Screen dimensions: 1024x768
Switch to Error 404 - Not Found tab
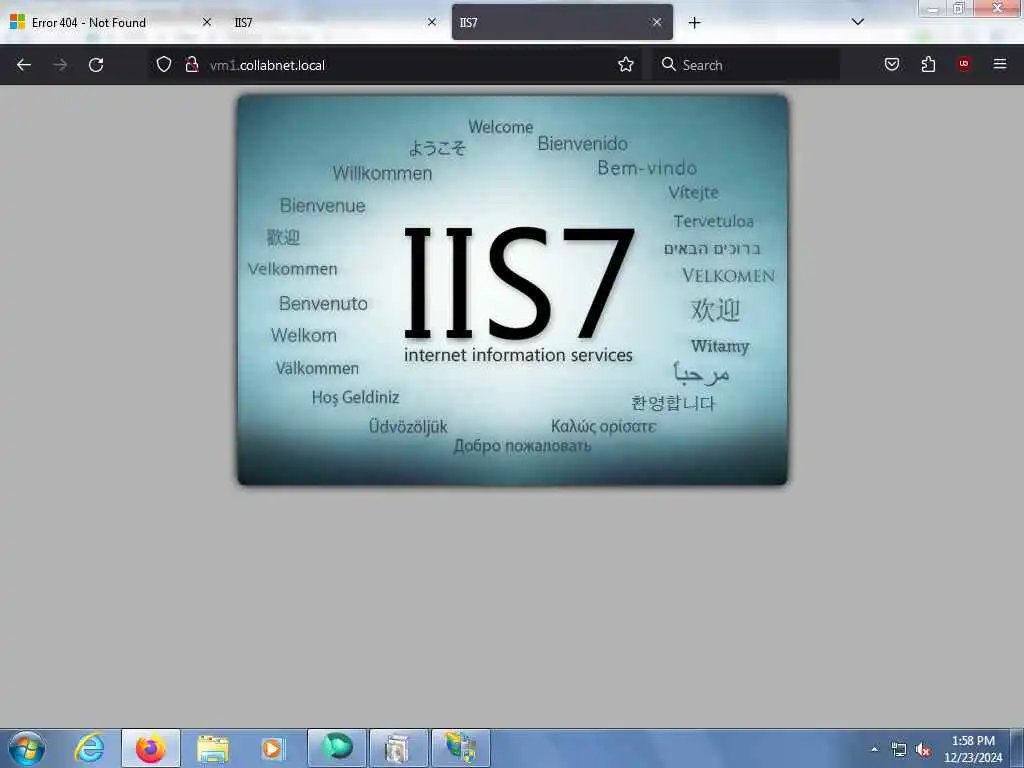click(110, 22)
